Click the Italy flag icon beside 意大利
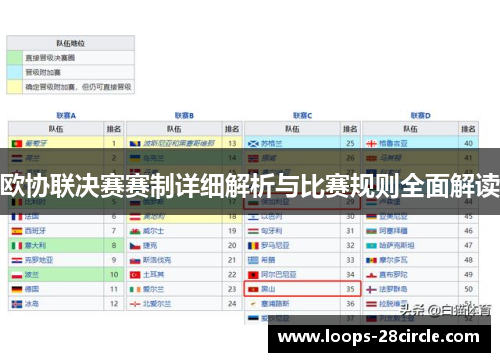 tap(17, 246)
